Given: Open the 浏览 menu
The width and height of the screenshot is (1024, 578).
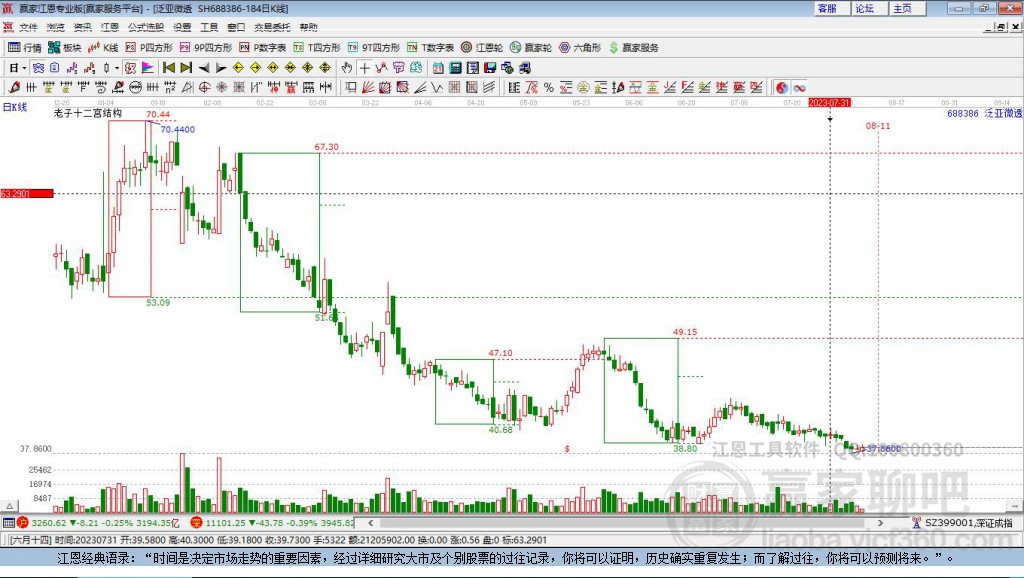Looking at the screenshot, I should (56, 27).
